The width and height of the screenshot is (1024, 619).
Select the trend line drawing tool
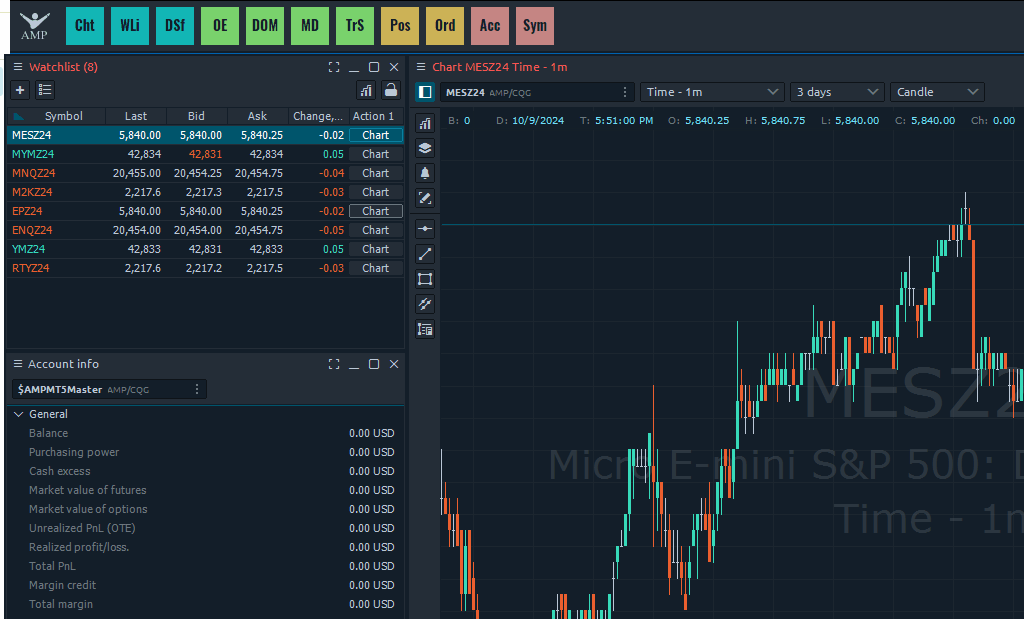[425, 254]
